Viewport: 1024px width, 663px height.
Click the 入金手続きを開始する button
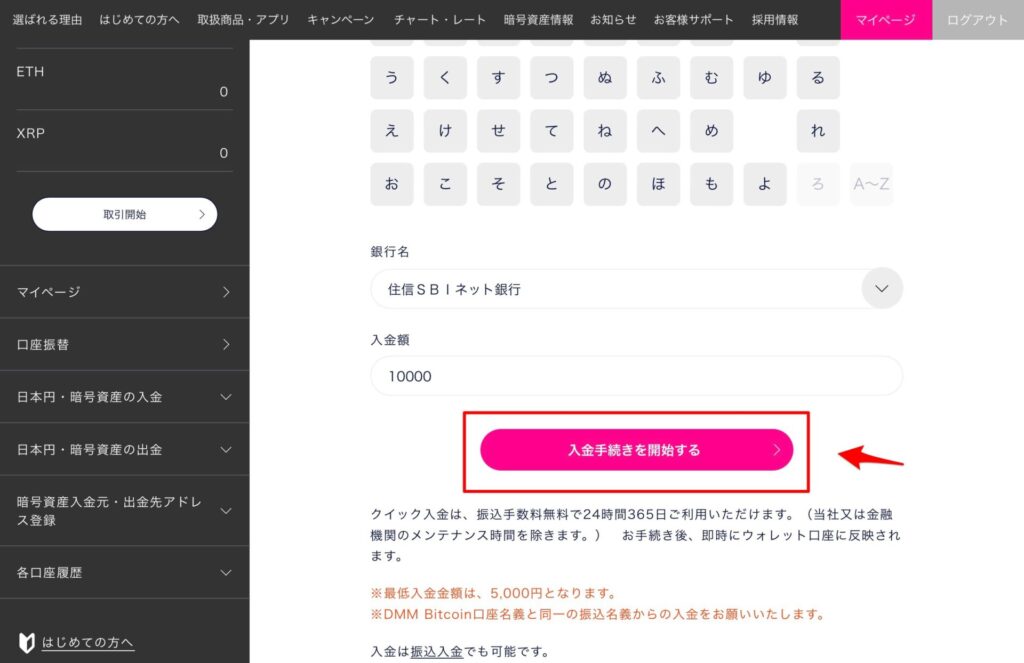pos(636,449)
